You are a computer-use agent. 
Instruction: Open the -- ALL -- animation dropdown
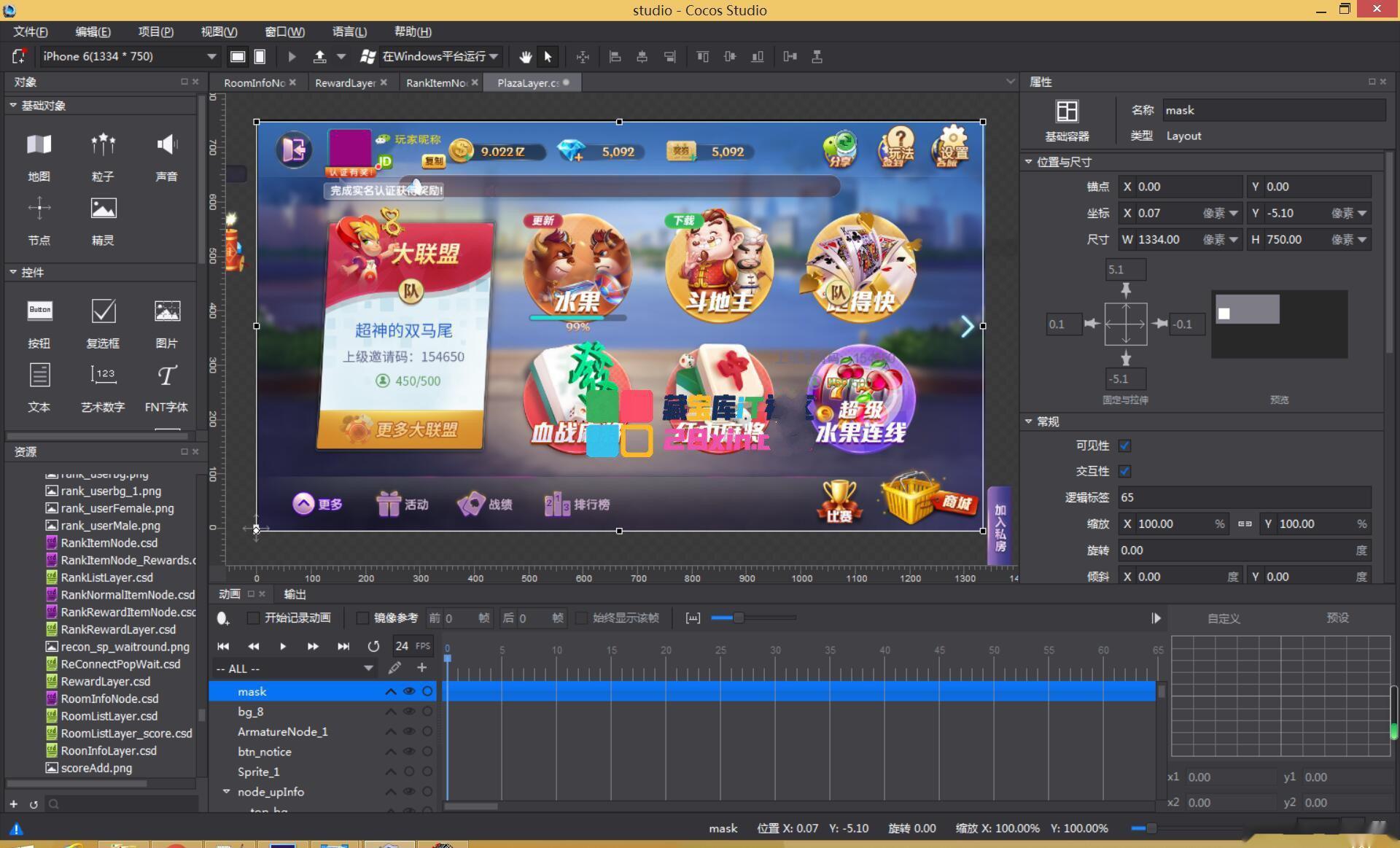pyautogui.click(x=368, y=669)
